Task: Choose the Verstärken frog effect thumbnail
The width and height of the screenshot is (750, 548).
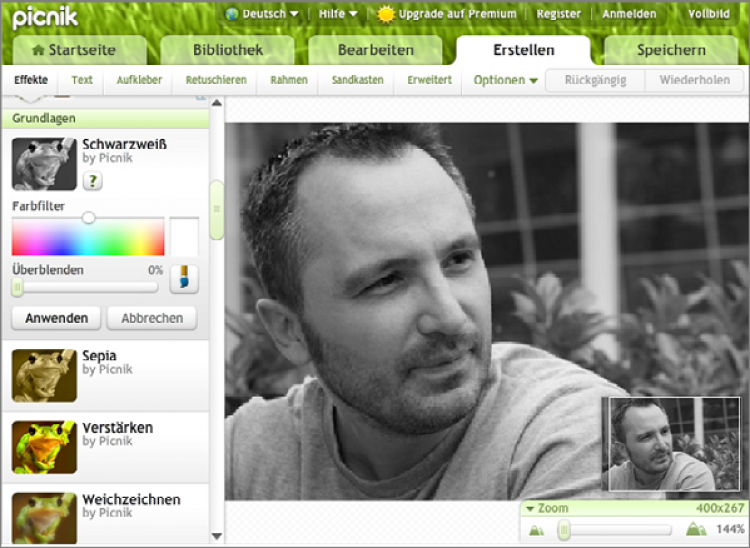Action: coord(44,447)
